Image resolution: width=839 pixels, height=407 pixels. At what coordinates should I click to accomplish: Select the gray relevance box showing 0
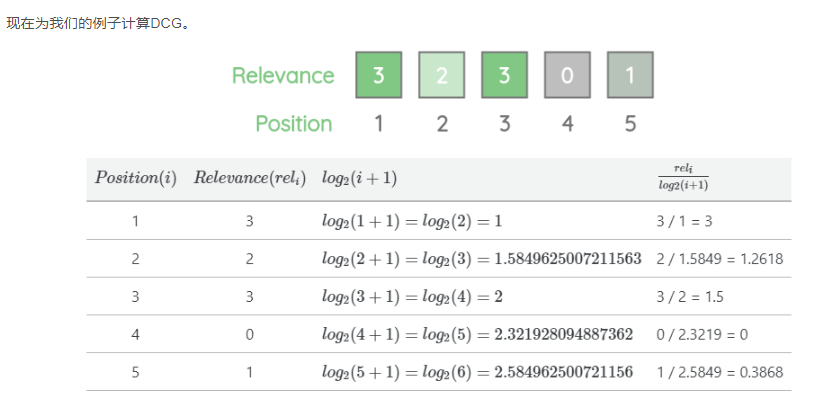coord(567,75)
